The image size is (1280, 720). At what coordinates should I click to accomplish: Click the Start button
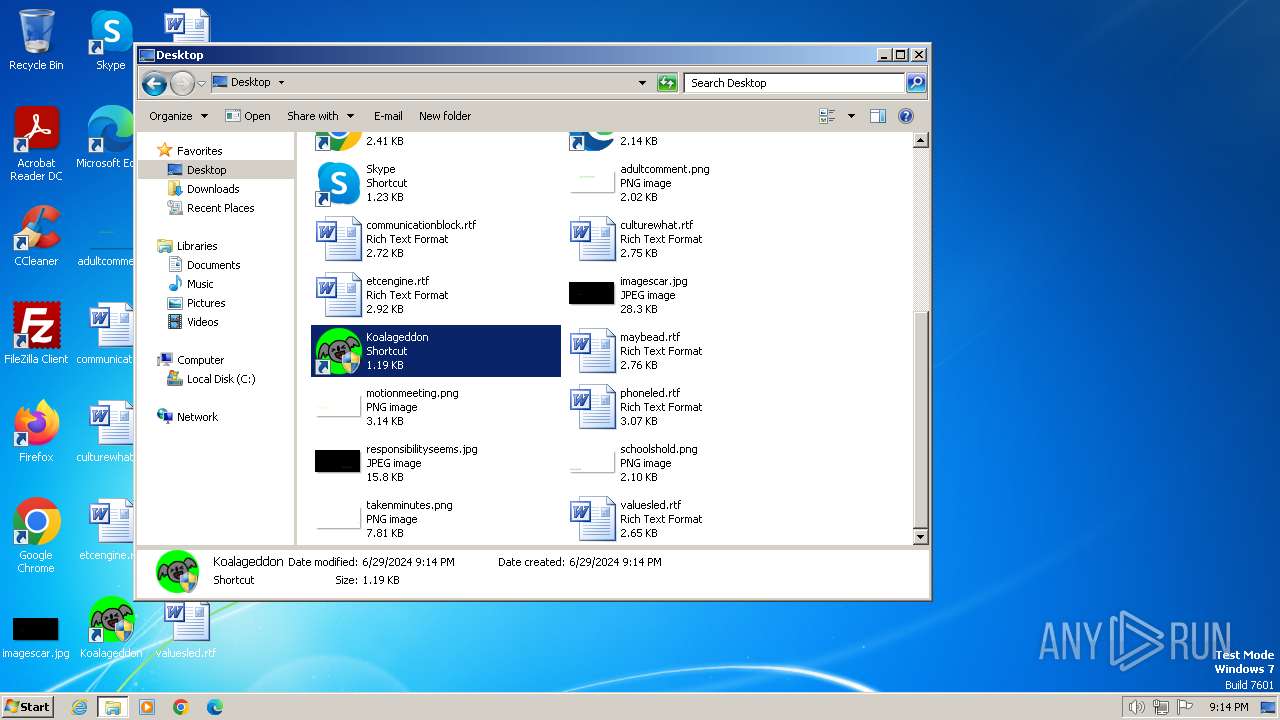pos(28,707)
